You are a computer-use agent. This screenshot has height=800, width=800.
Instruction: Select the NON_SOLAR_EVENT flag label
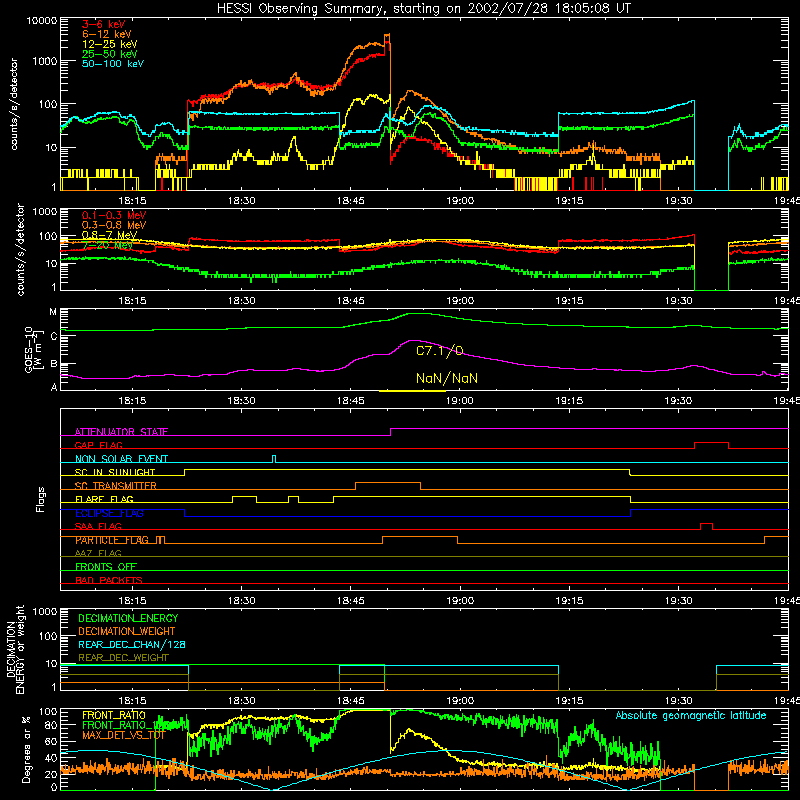click(x=121, y=459)
